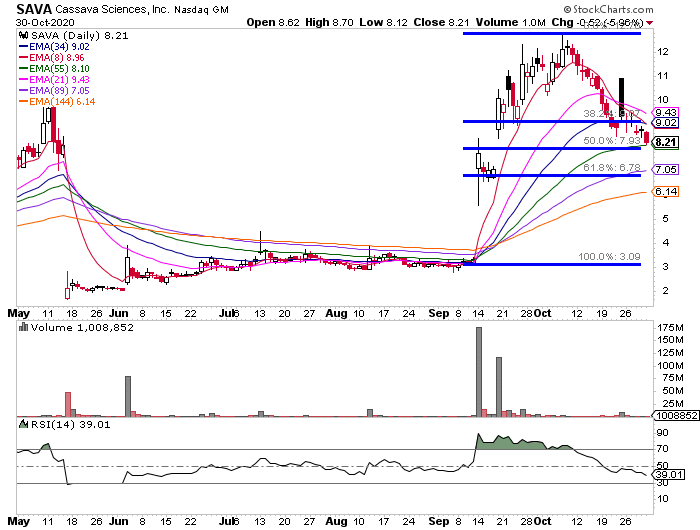The width and height of the screenshot is (700, 530).
Task: Click the Sep label on price chart axis
Action: click(438, 313)
